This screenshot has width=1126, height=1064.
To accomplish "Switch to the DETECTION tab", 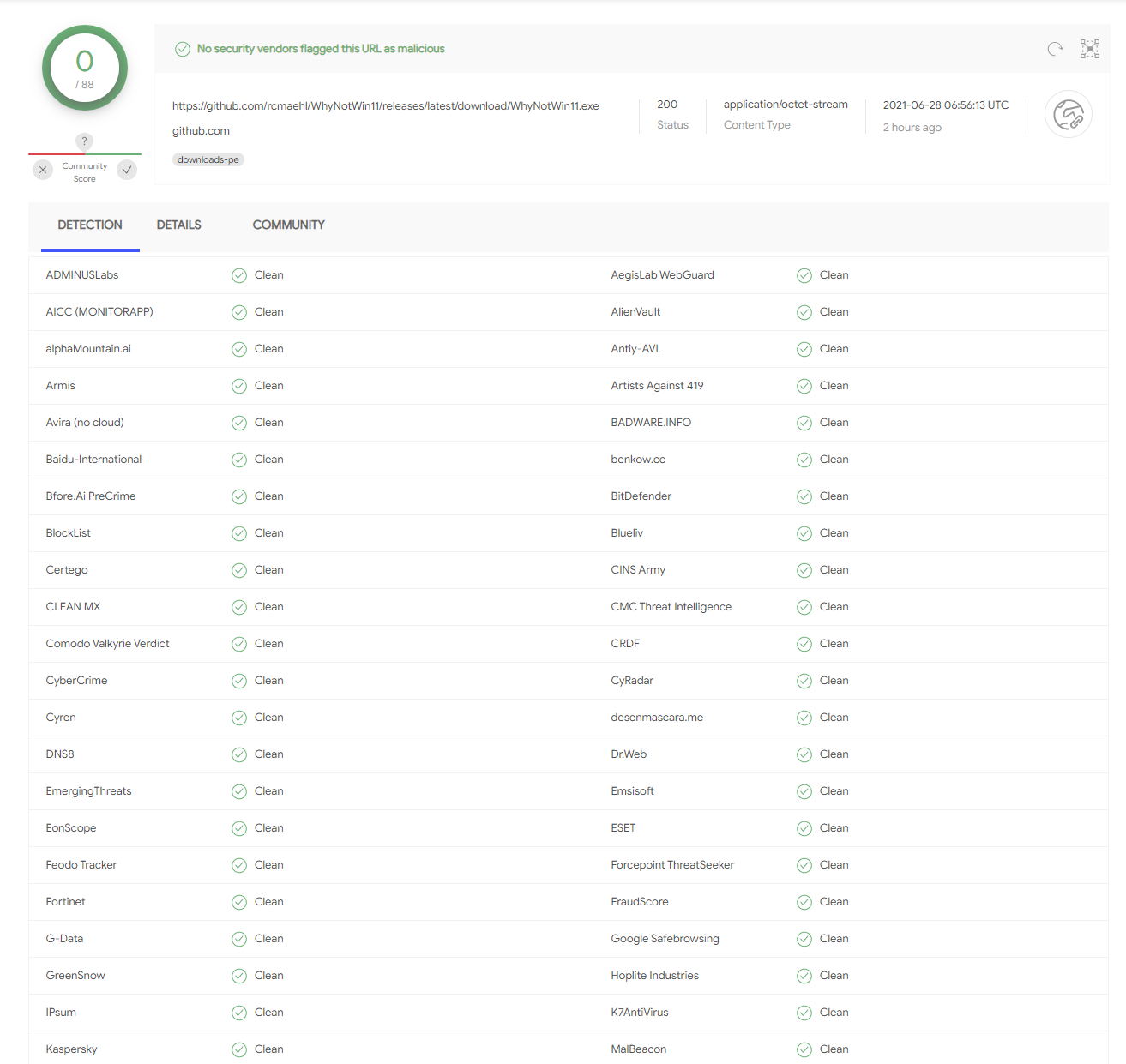I will (90, 225).
